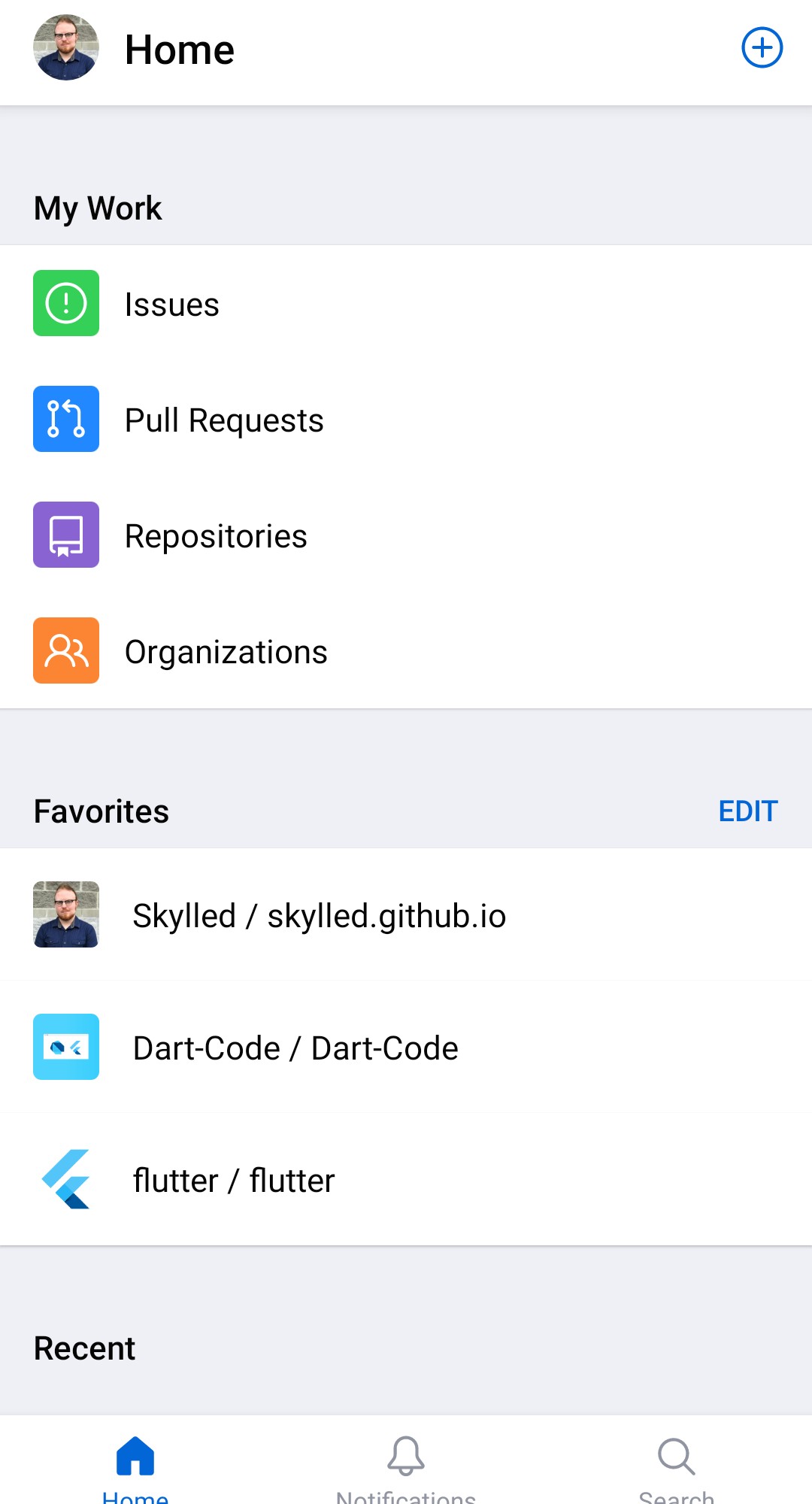This screenshot has width=812, height=1504.
Task: Tap the Skylled avatar thumbnail in Favorites
Action: [66, 914]
